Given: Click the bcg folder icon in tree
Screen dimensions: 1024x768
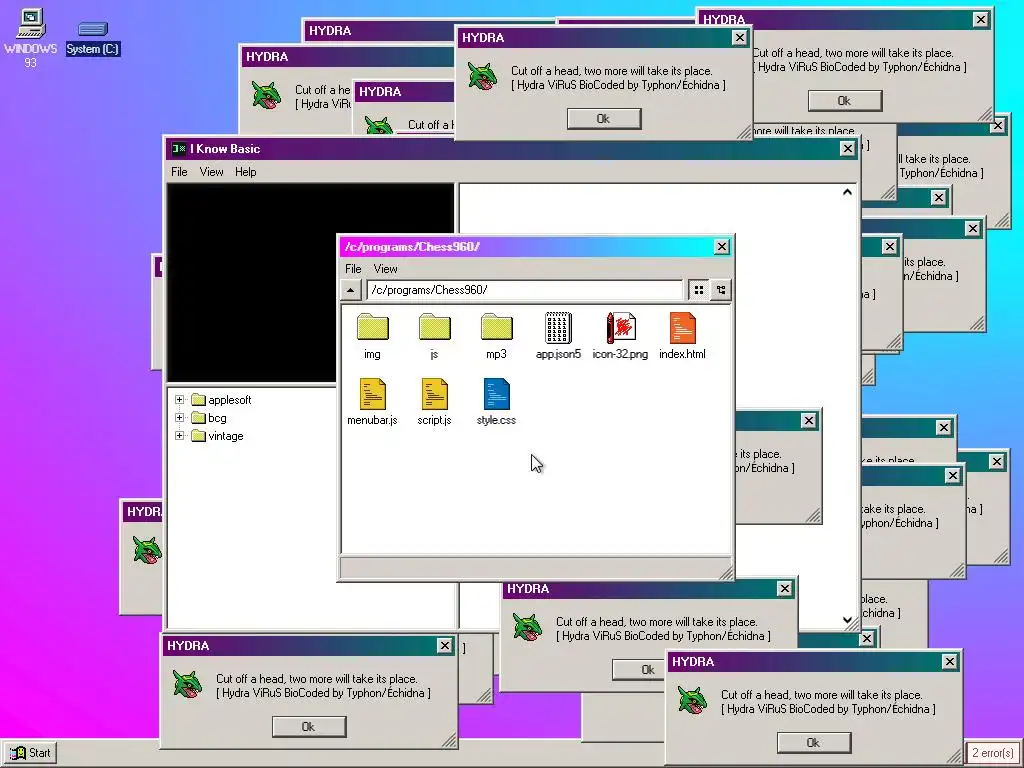Looking at the screenshot, I should pos(199,418).
